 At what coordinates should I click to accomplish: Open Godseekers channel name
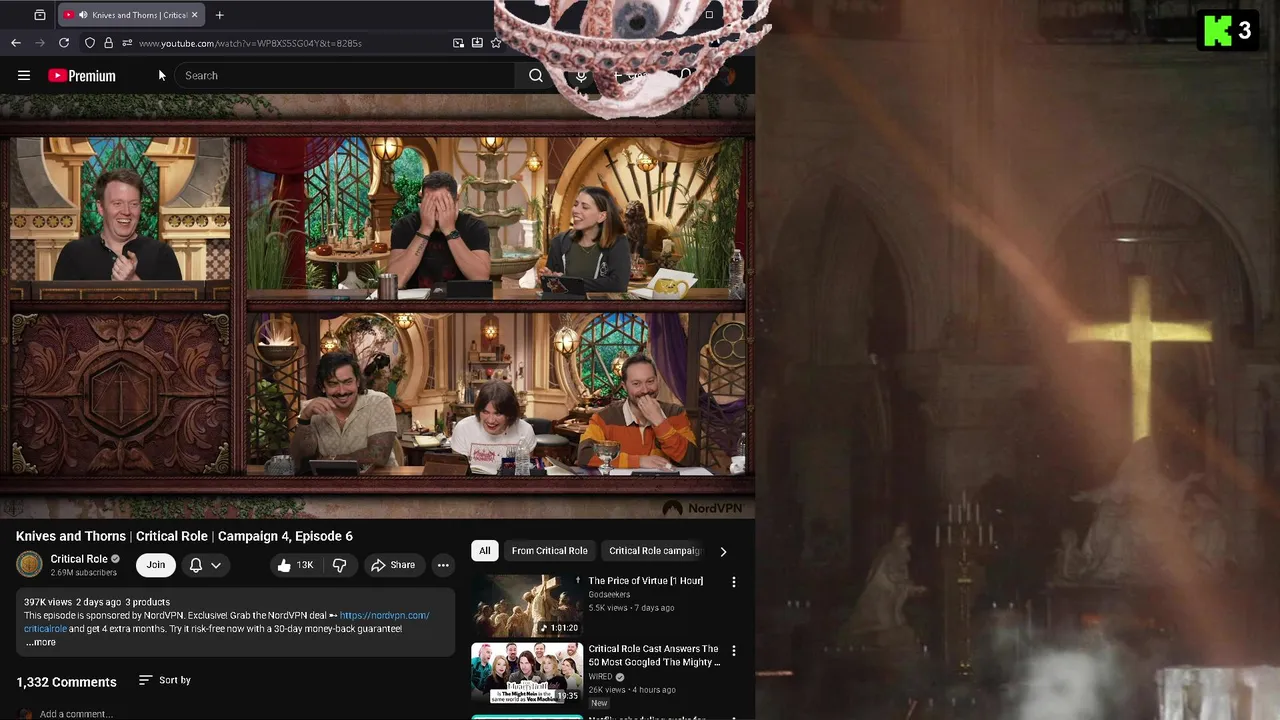click(609, 595)
